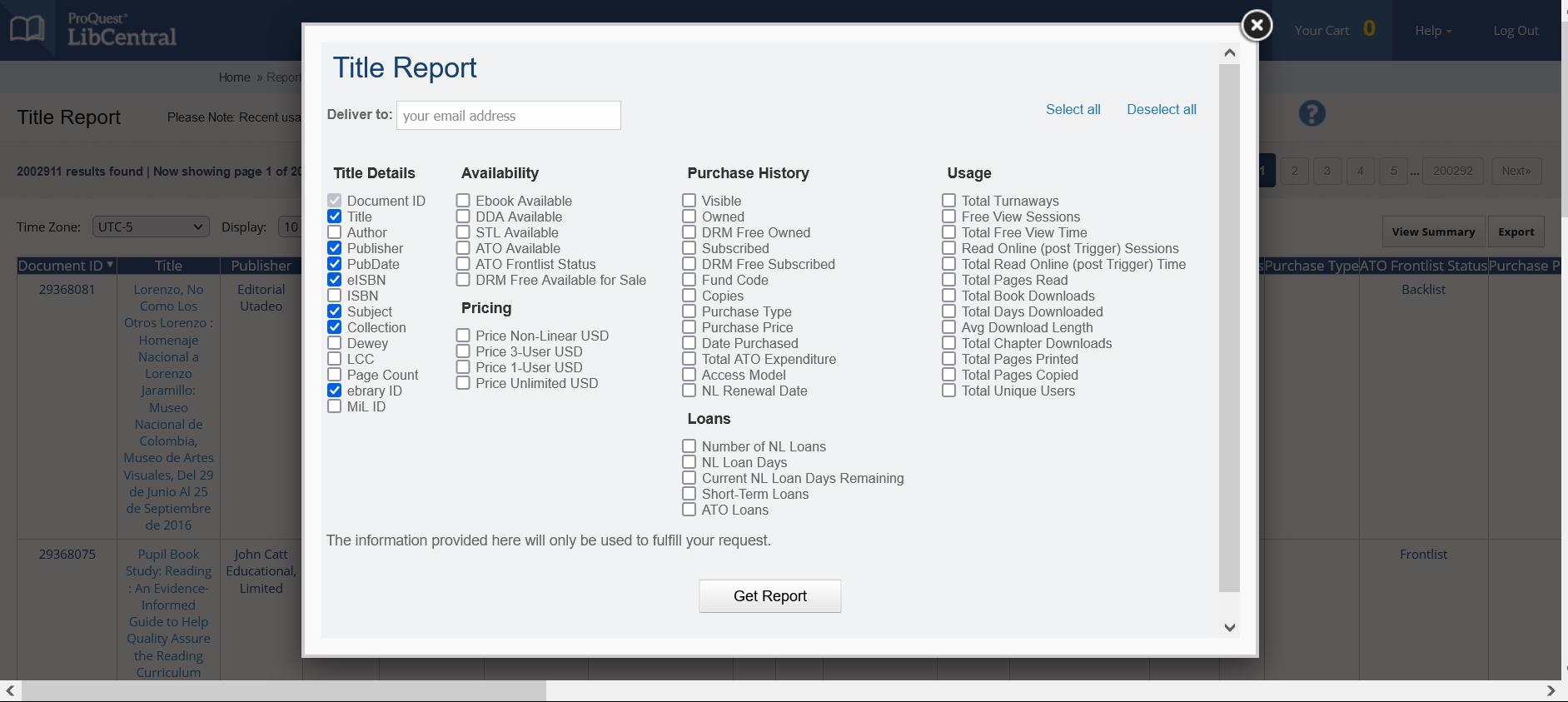Go to results page 3

1327,171
